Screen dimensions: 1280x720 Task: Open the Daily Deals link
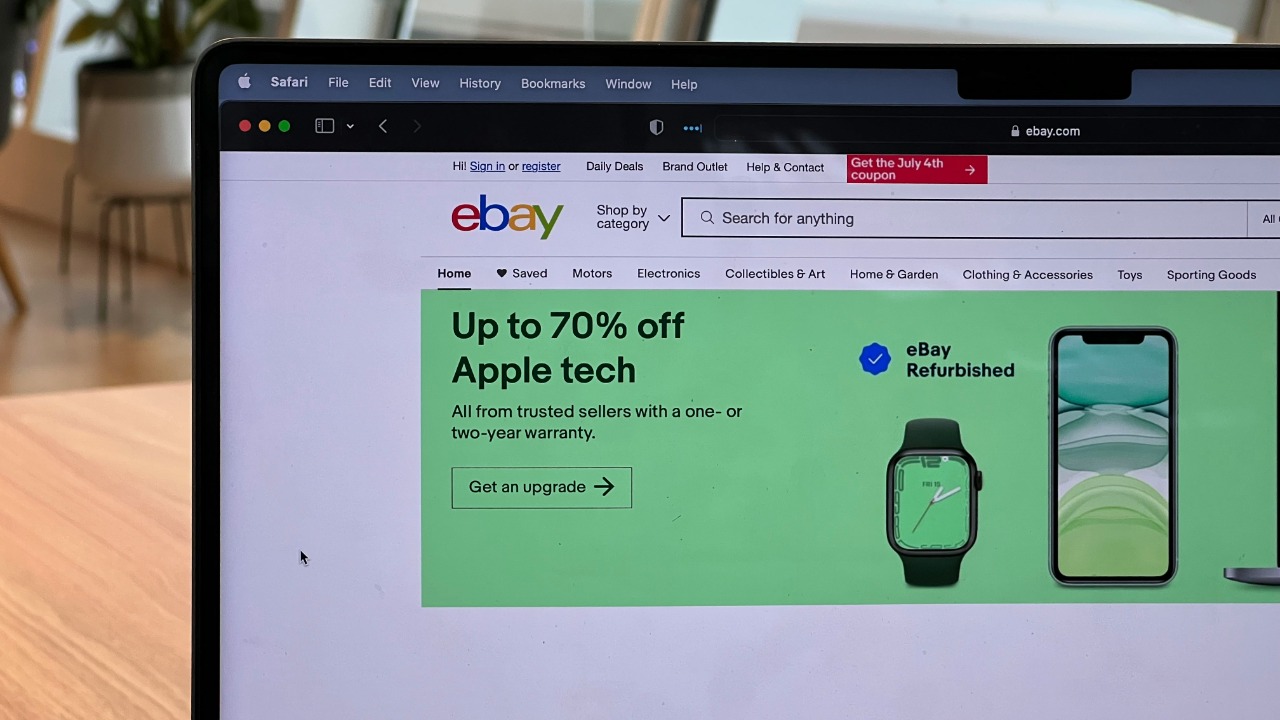click(x=614, y=167)
